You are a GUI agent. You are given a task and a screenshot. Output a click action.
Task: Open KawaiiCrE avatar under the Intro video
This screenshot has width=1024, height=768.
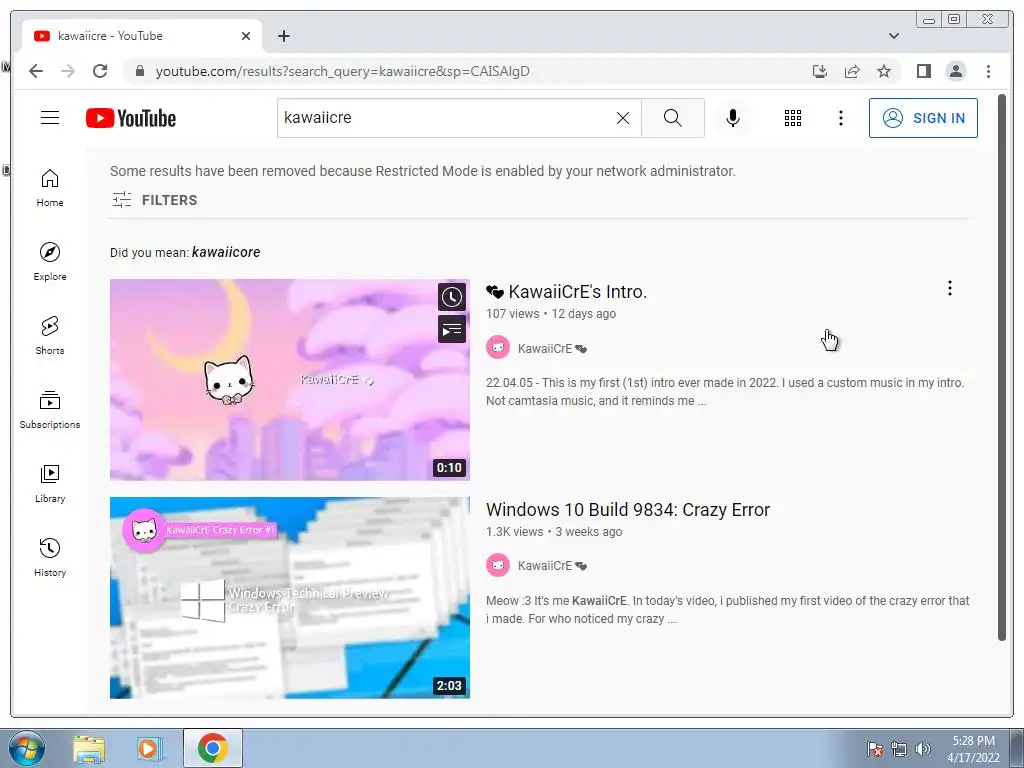pos(498,347)
